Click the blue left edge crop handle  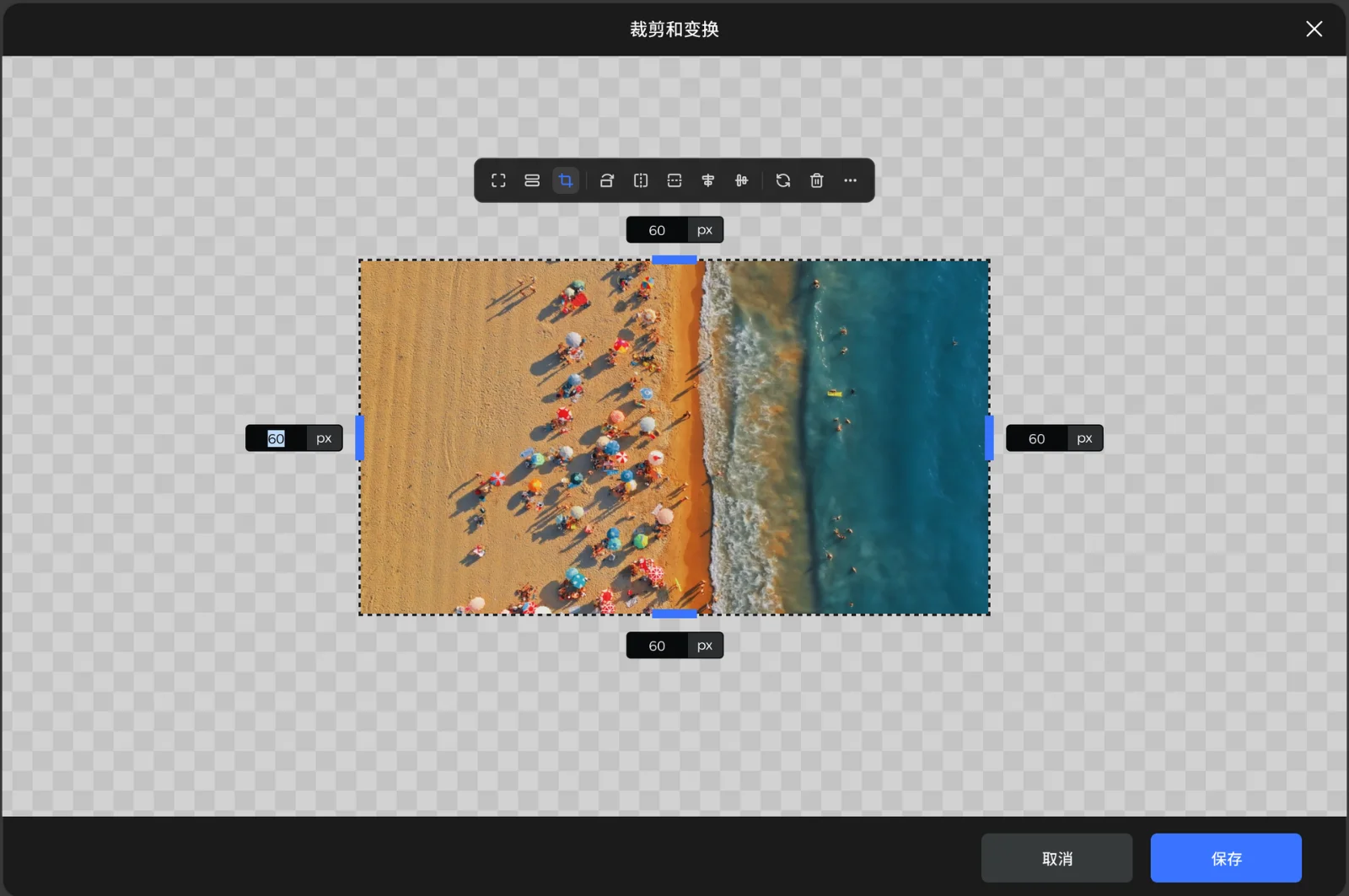click(360, 438)
